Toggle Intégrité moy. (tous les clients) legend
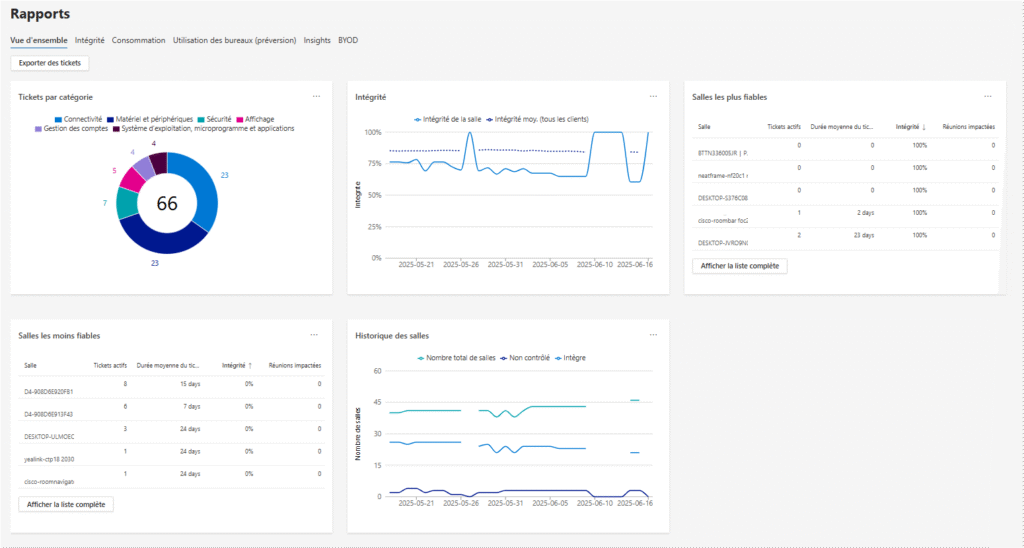This screenshot has height=548, width=1024. (537, 120)
